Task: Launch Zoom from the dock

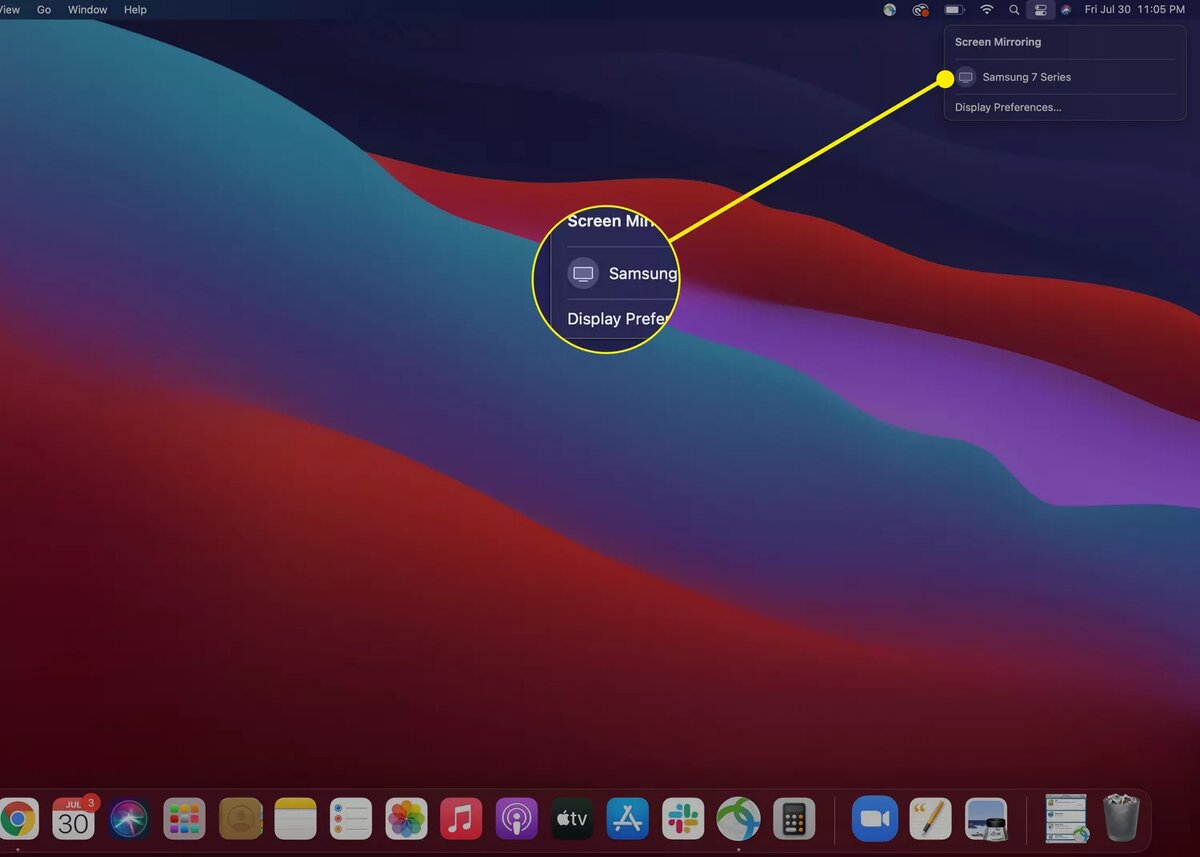Action: pyautogui.click(x=874, y=819)
